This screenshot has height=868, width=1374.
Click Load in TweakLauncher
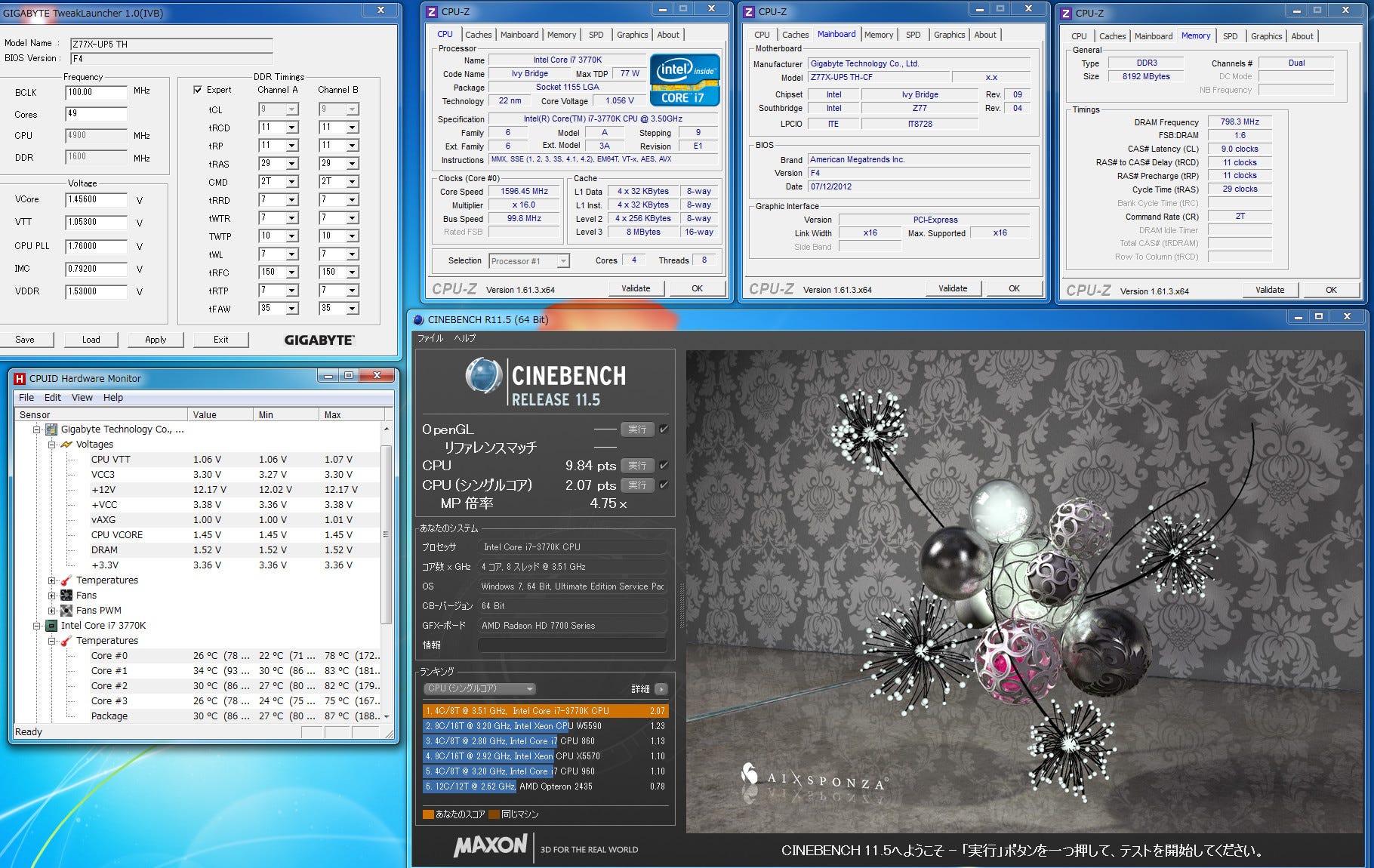(91, 340)
